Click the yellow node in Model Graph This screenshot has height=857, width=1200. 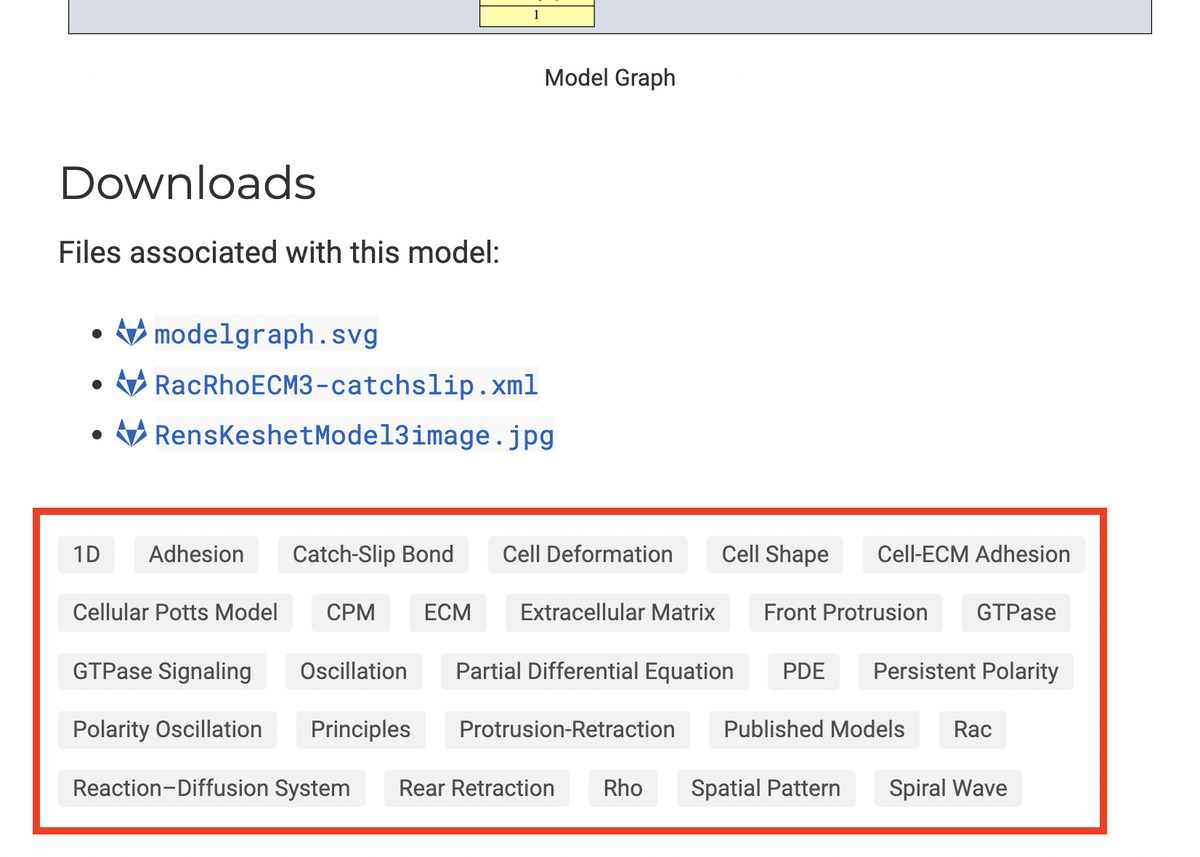point(537,14)
